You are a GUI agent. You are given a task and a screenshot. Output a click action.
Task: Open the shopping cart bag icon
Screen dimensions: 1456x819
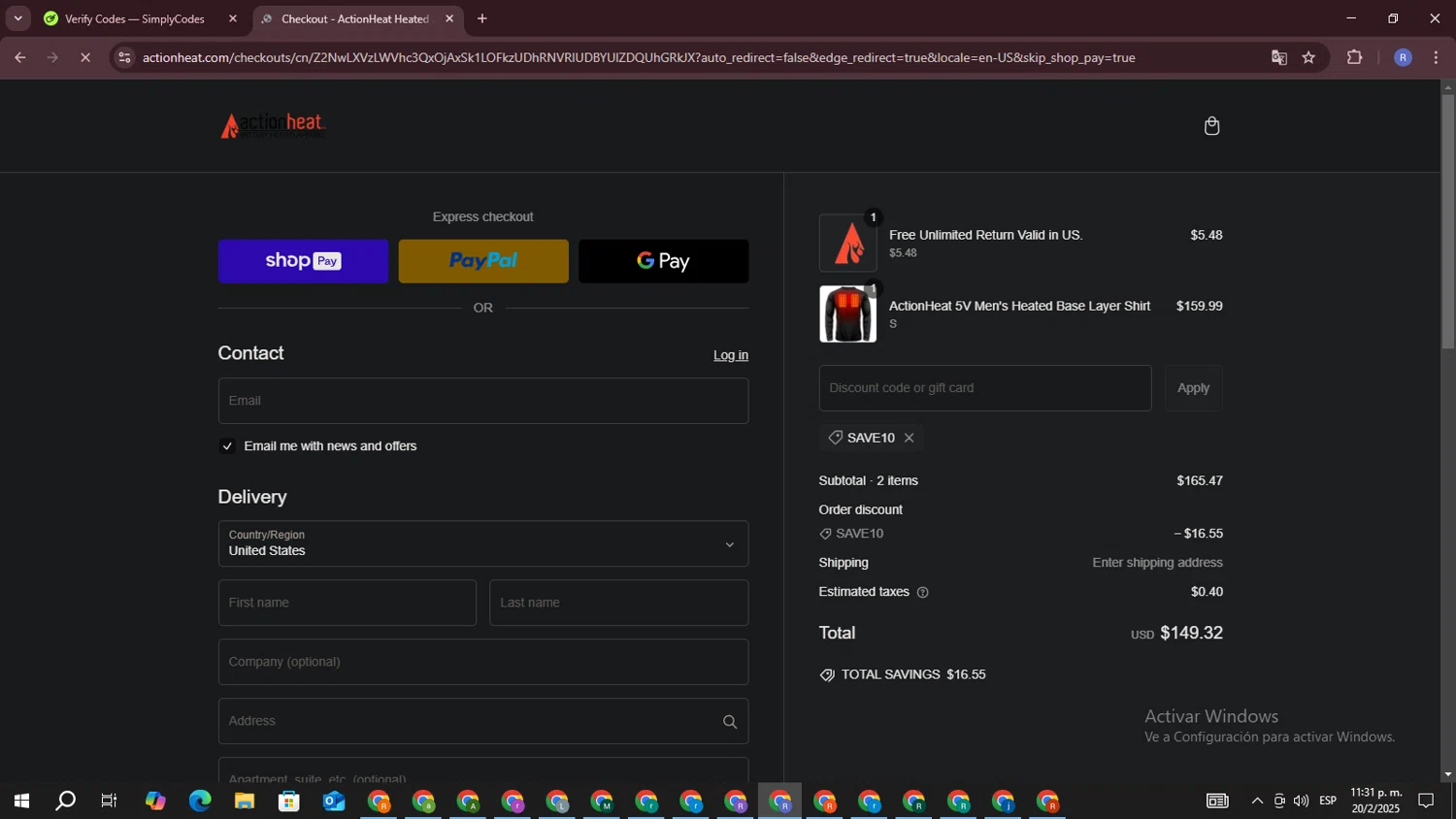(1211, 126)
